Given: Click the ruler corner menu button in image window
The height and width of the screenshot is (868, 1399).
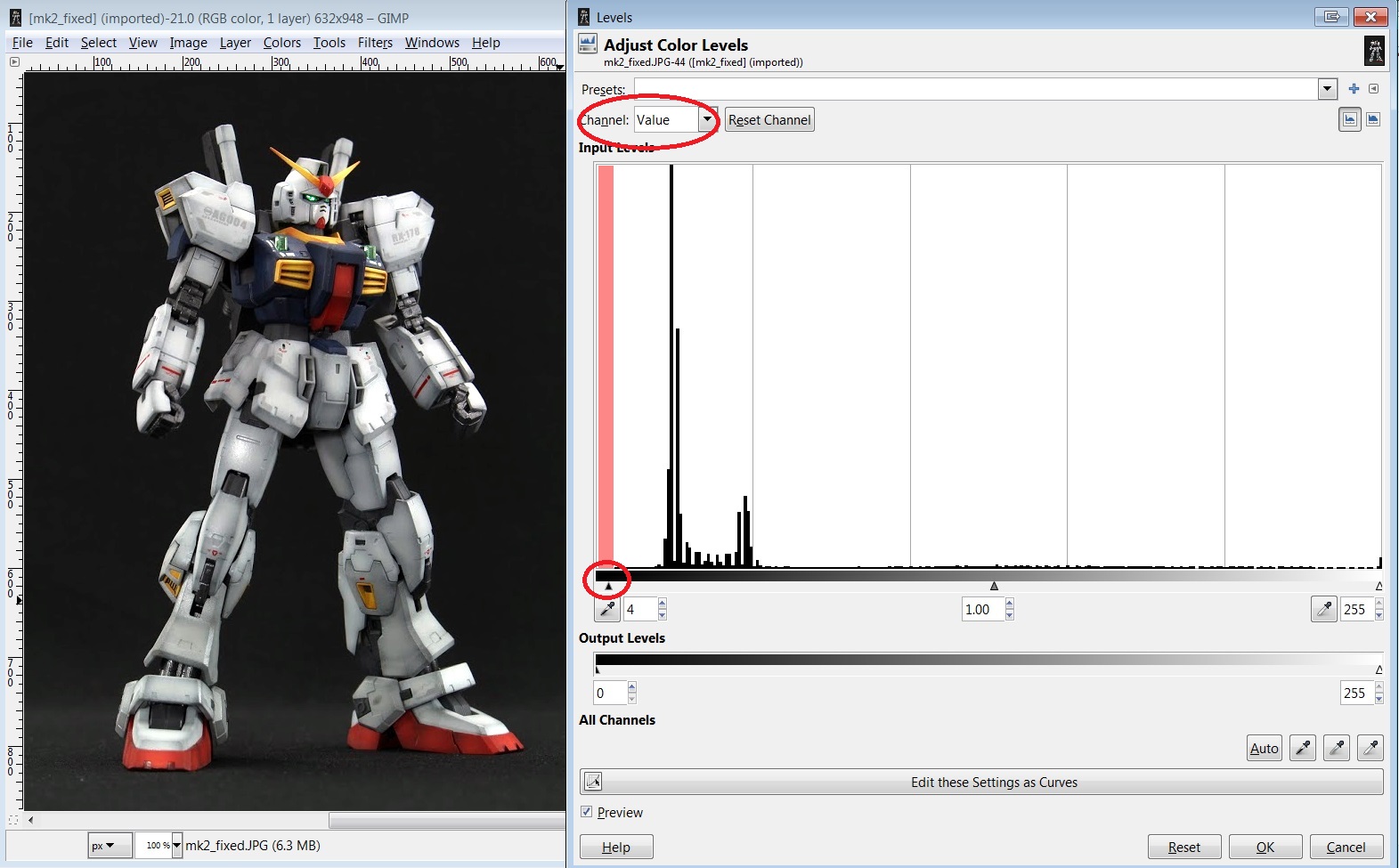Looking at the screenshot, I should (13, 62).
